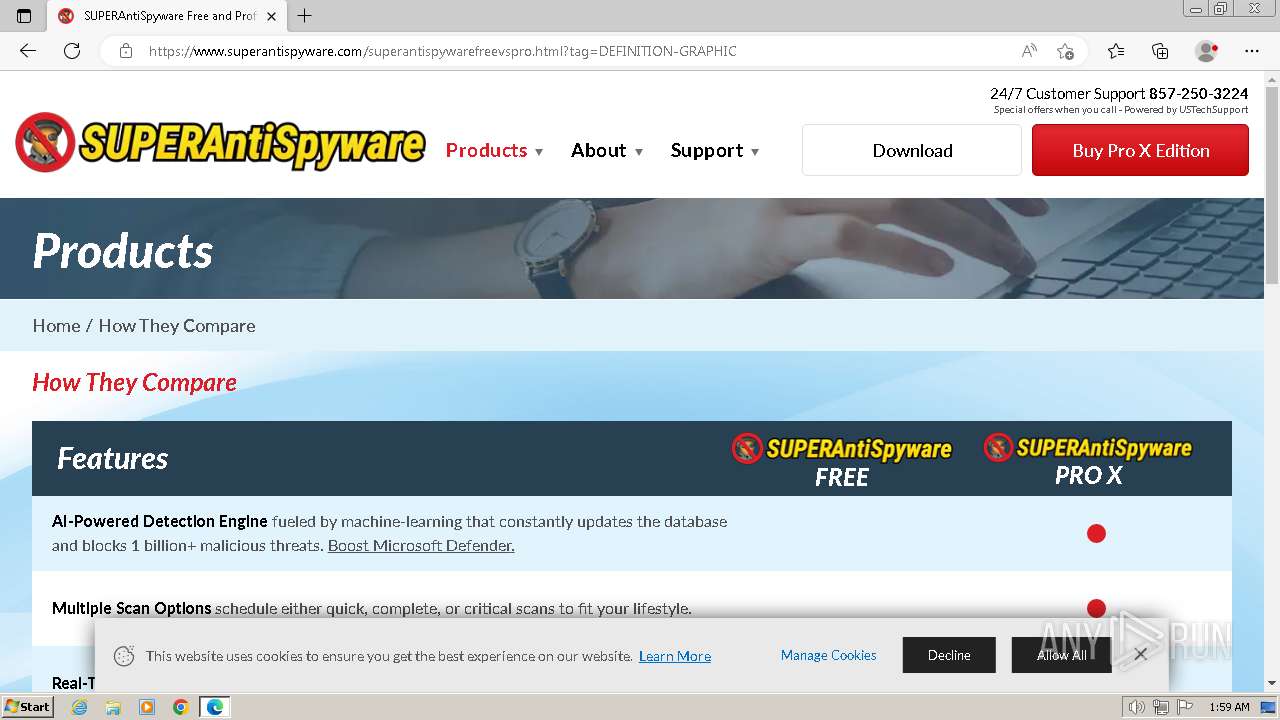Screen dimensions: 1280x720
Task: Select Multiple Scan Options feature text
Action: point(131,608)
